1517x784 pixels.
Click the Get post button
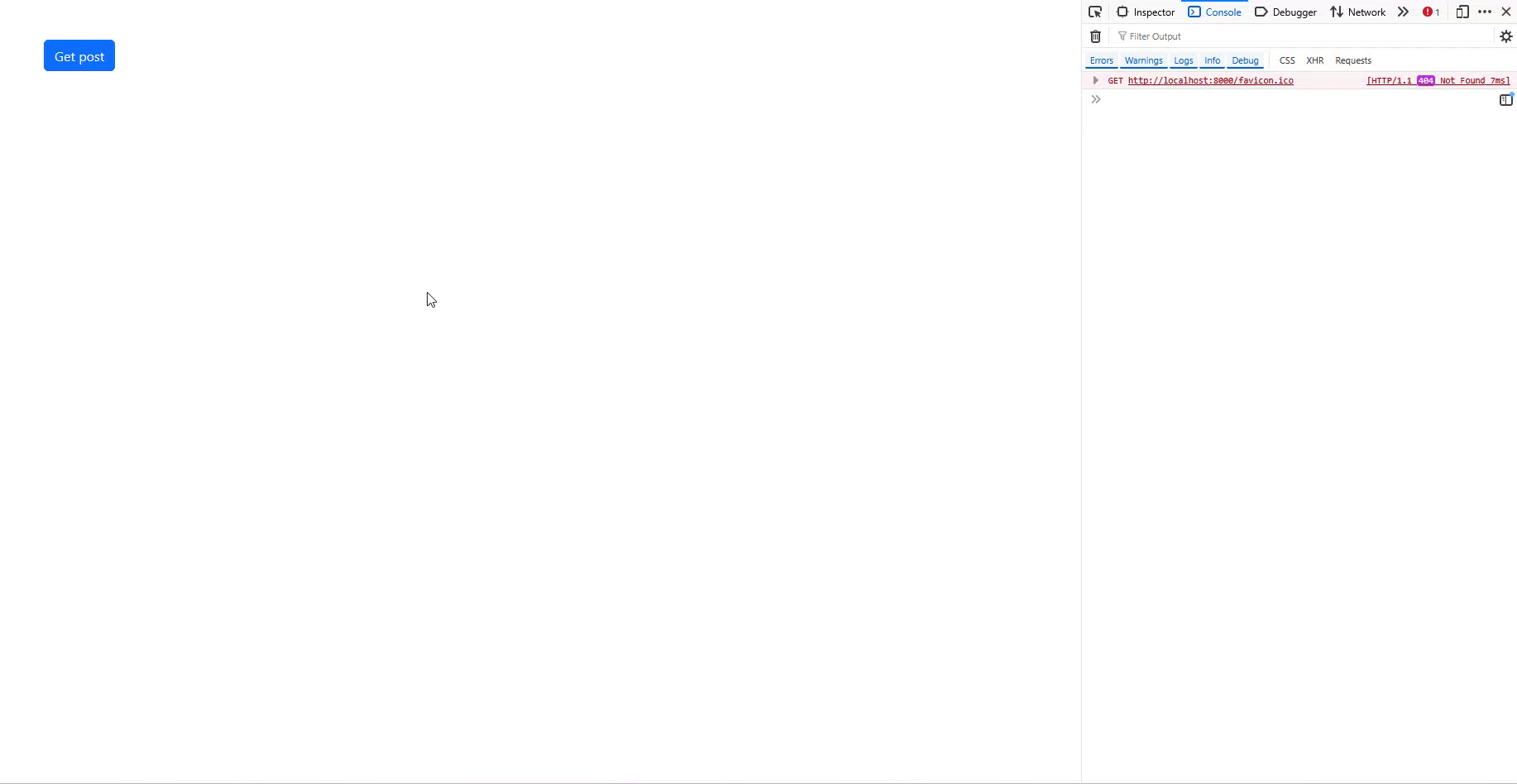pyautogui.click(x=79, y=55)
